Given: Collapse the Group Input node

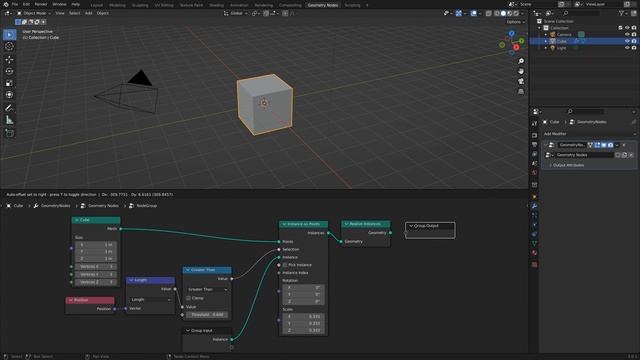Looking at the screenshot, I should tap(188, 330).
